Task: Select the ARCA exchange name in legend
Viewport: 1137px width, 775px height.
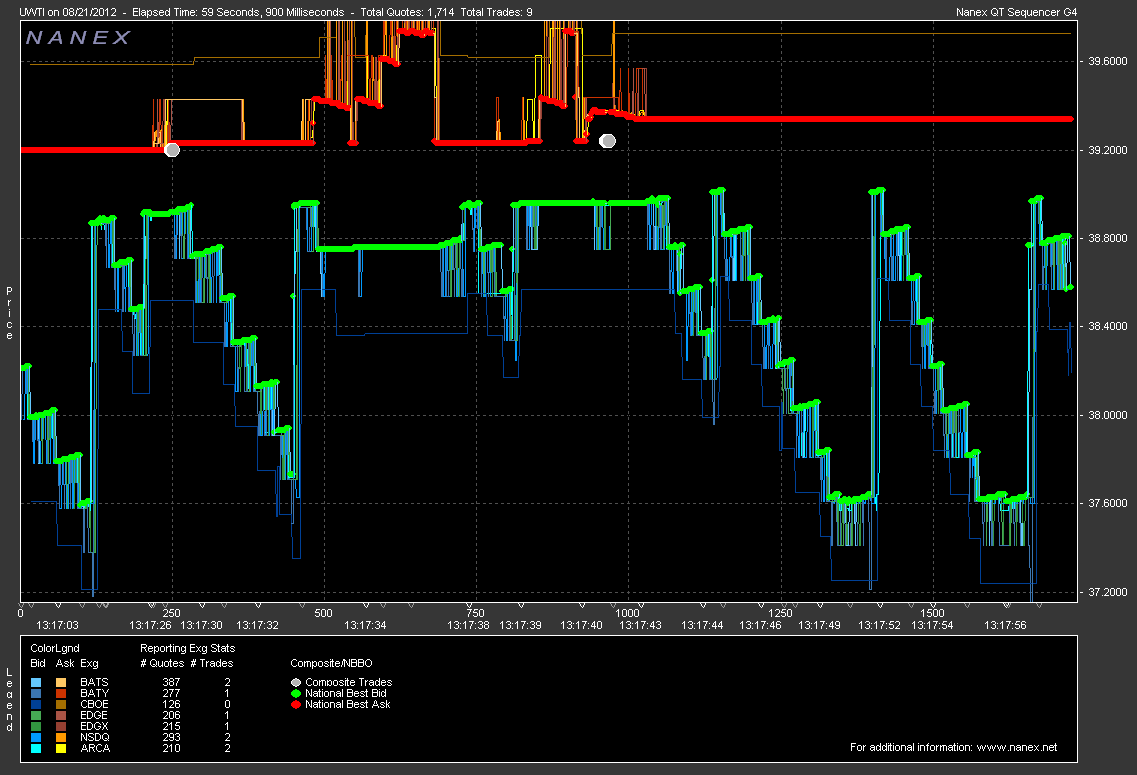Action: pos(95,748)
